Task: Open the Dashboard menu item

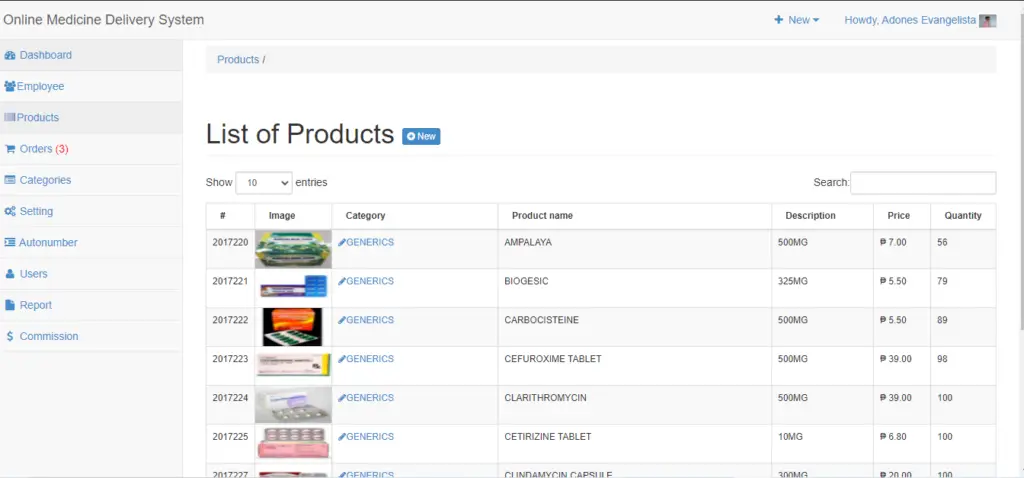Action: [91, 56]
